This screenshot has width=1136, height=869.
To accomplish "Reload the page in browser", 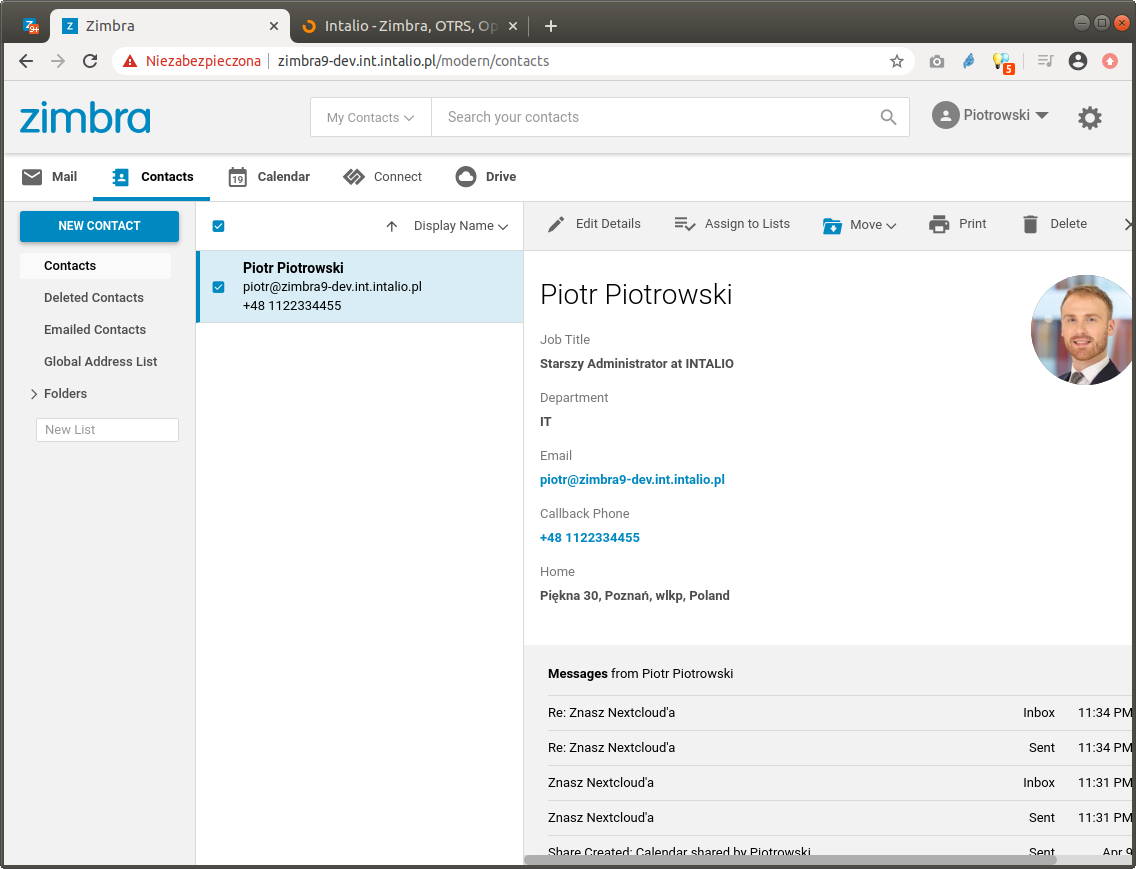I will pyautogui.click(x=90, y=62).
